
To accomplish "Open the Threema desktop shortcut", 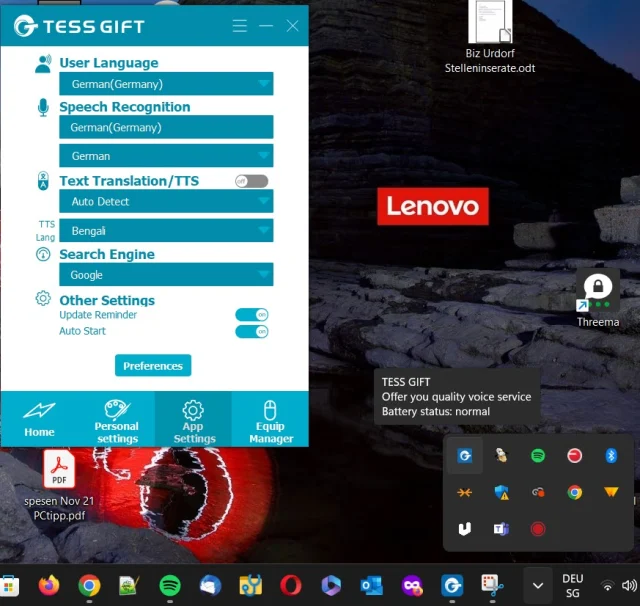I will 598,300.
